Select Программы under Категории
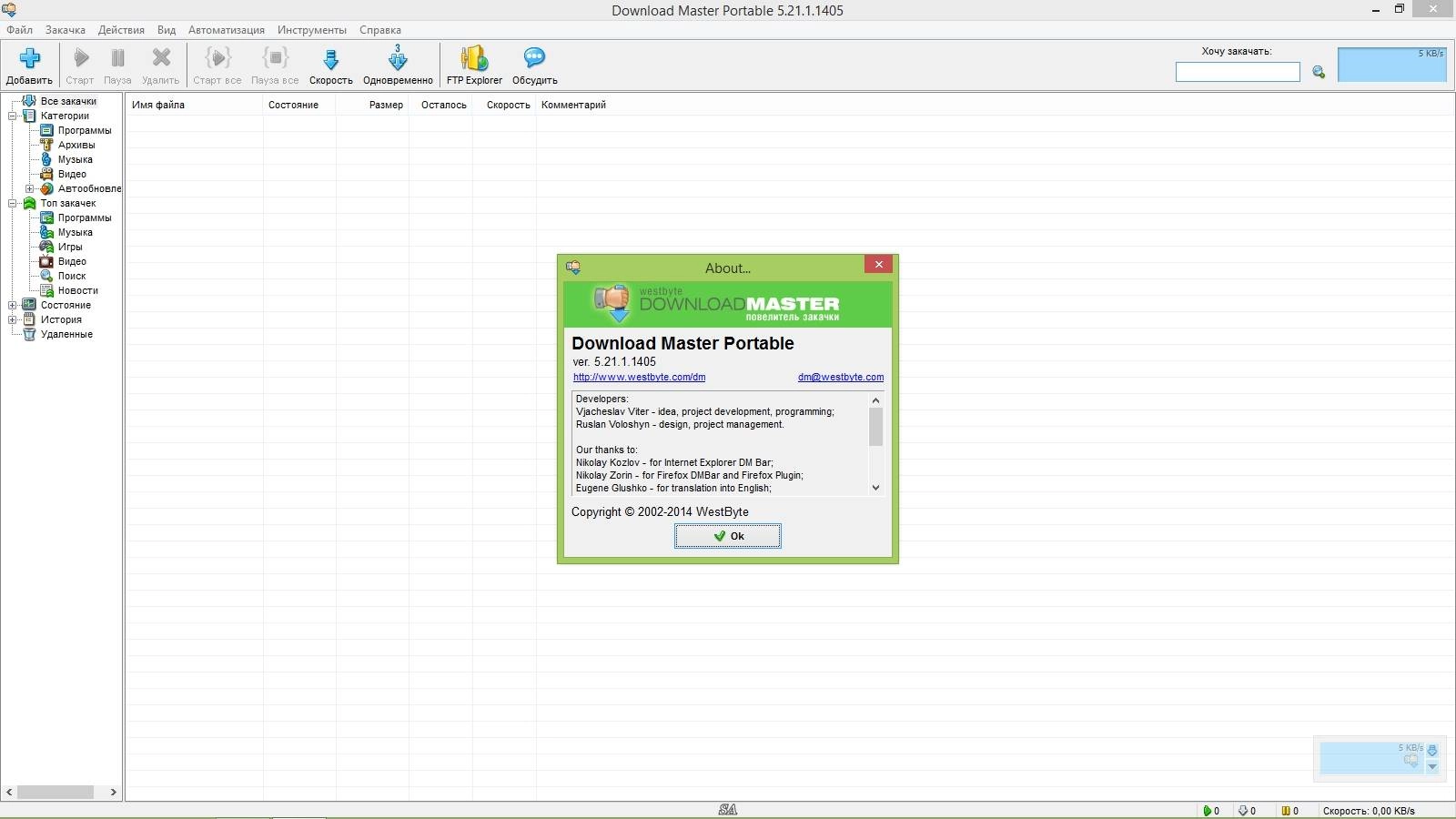Screen dimensions: 1456x819 pyautogui.click(x=85, y=130)
